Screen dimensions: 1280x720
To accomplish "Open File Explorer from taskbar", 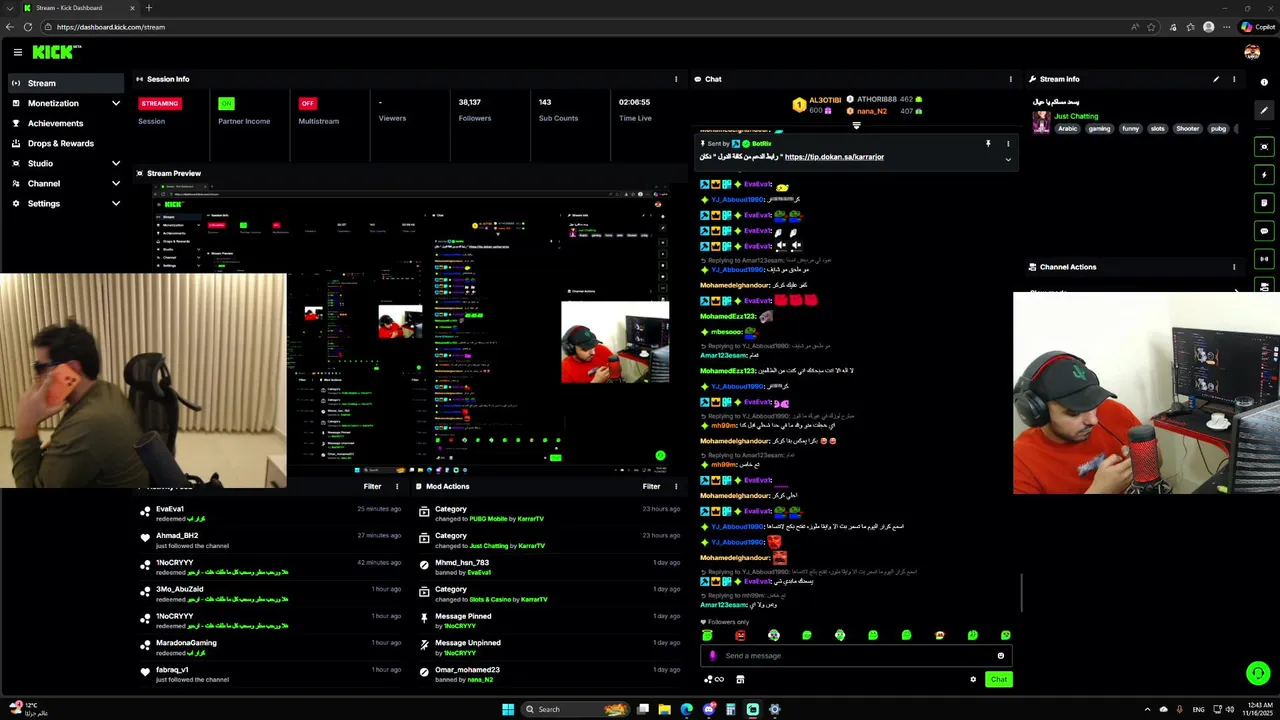I will tap(664, 709).
